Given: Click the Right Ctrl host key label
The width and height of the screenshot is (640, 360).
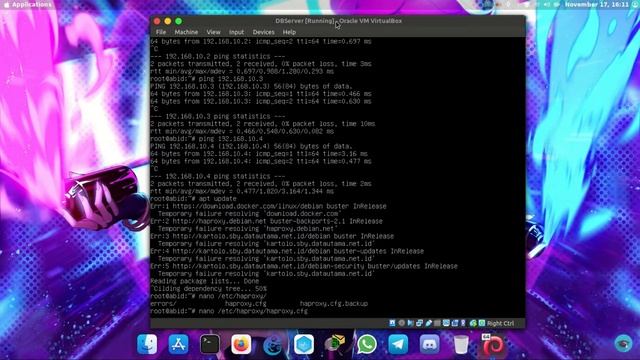Looking at the screenshot, I should [x=500, y=323].
